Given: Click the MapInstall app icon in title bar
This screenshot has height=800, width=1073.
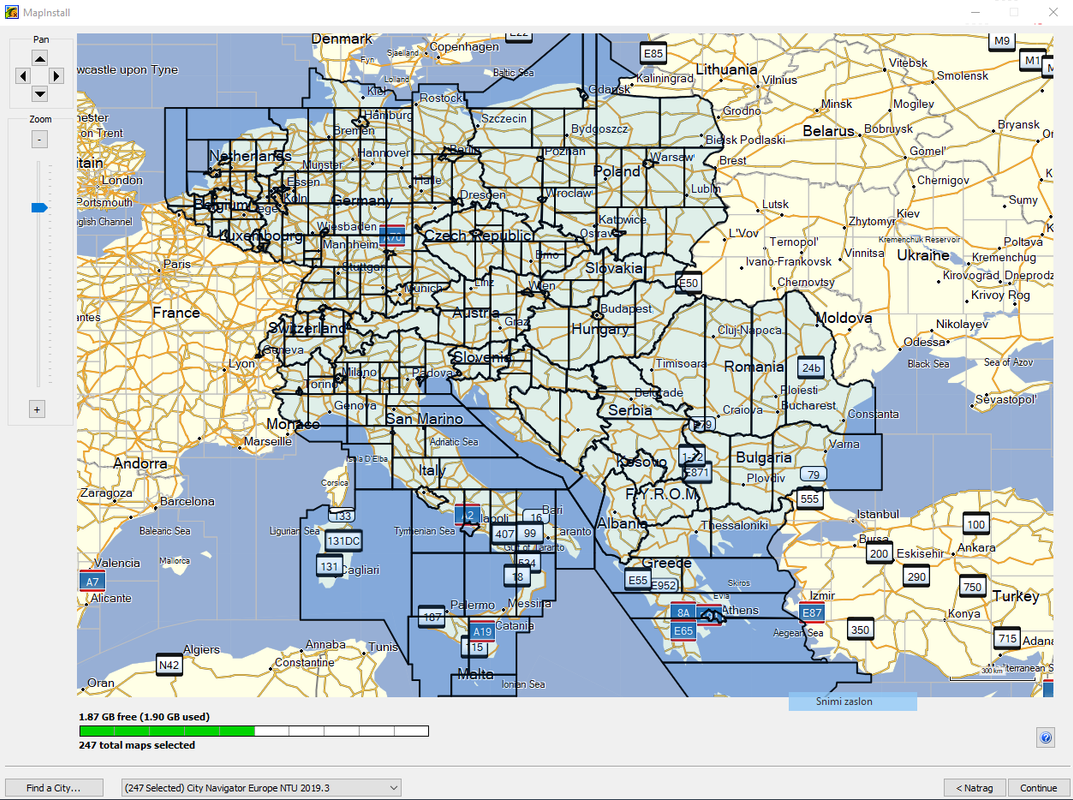Looking at the screenshot, I should 12,12.
